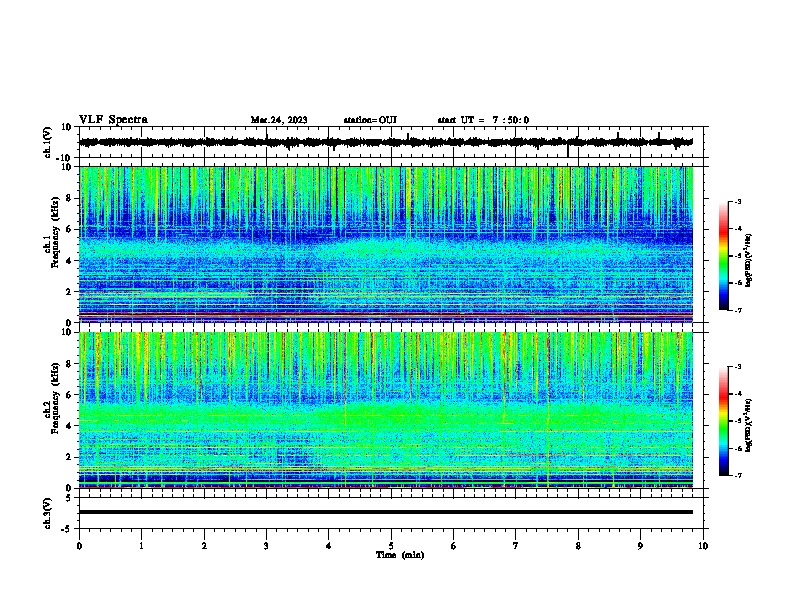Click time axis tick label "4"

329,546
